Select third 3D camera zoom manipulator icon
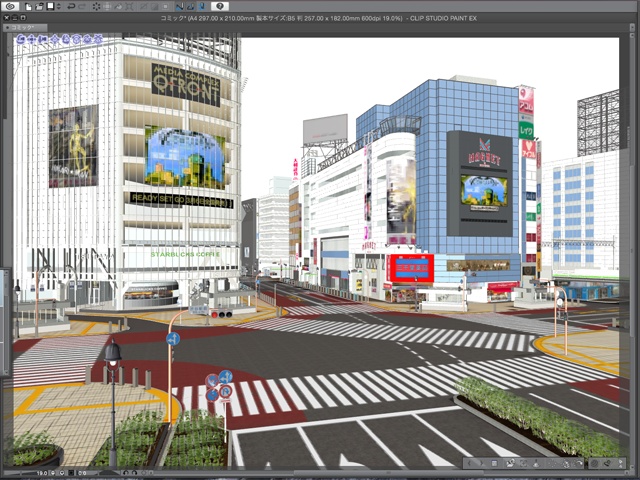The image size is (640, 480). click(42, 39)
